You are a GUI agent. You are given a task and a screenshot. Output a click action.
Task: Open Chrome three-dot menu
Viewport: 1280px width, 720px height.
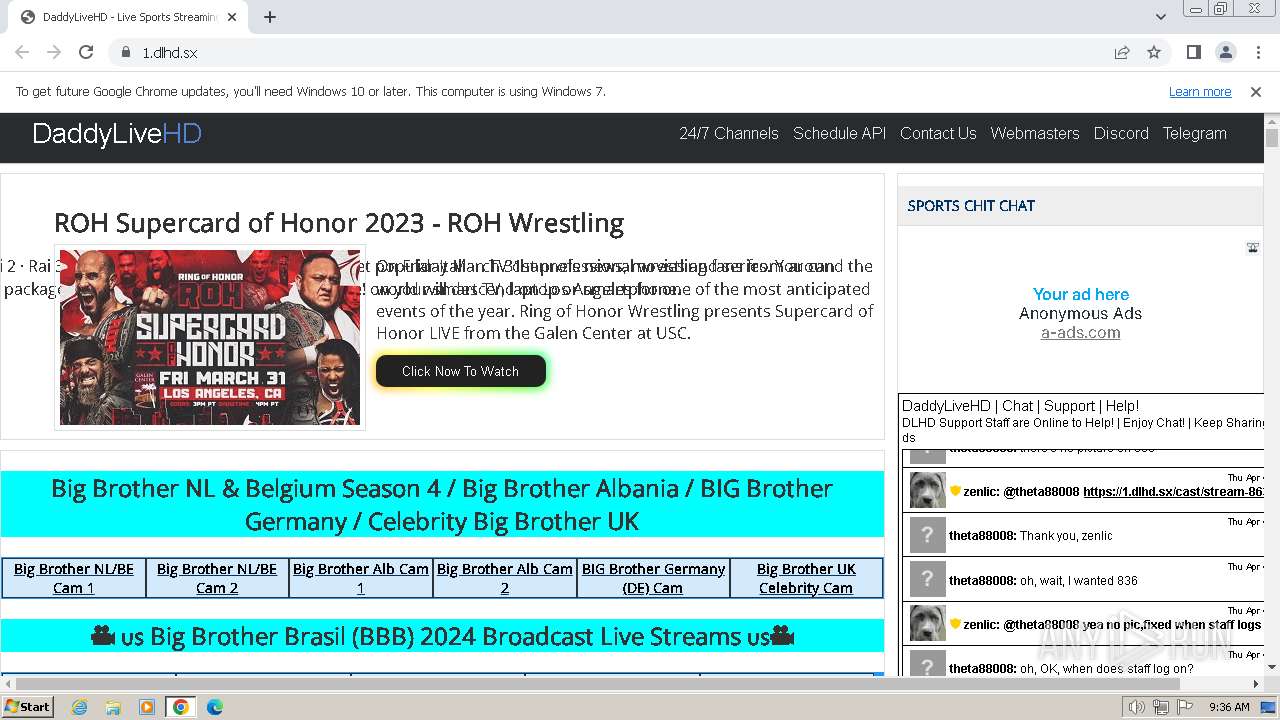[1257, 52]
